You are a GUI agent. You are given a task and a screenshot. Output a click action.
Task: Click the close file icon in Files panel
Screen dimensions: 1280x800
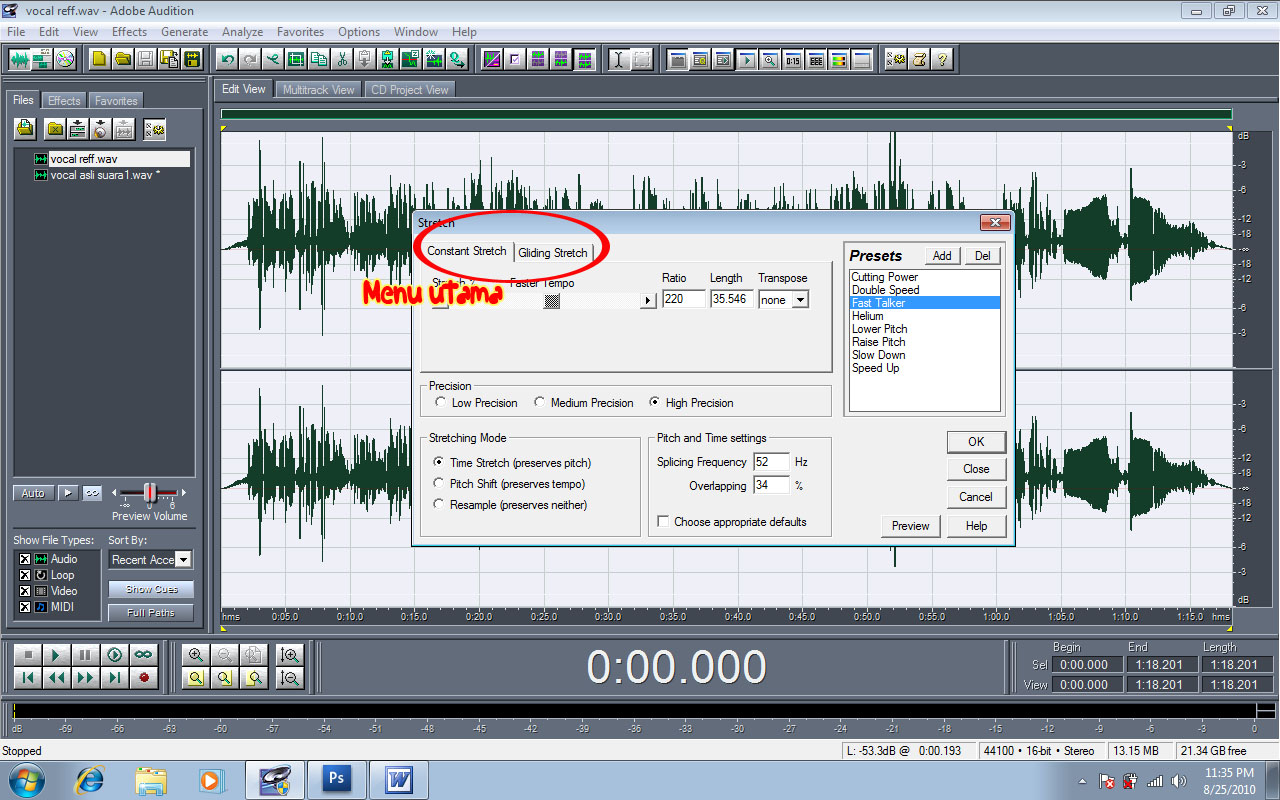56,129
